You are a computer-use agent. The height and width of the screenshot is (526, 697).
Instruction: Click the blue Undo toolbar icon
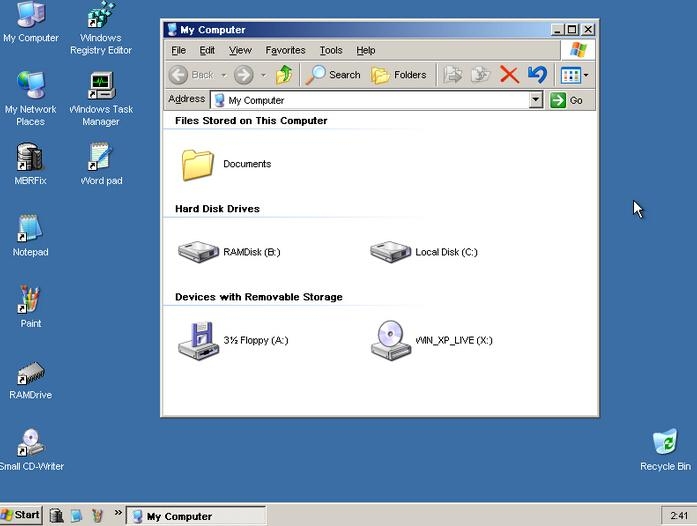click(x=537, y=75)
